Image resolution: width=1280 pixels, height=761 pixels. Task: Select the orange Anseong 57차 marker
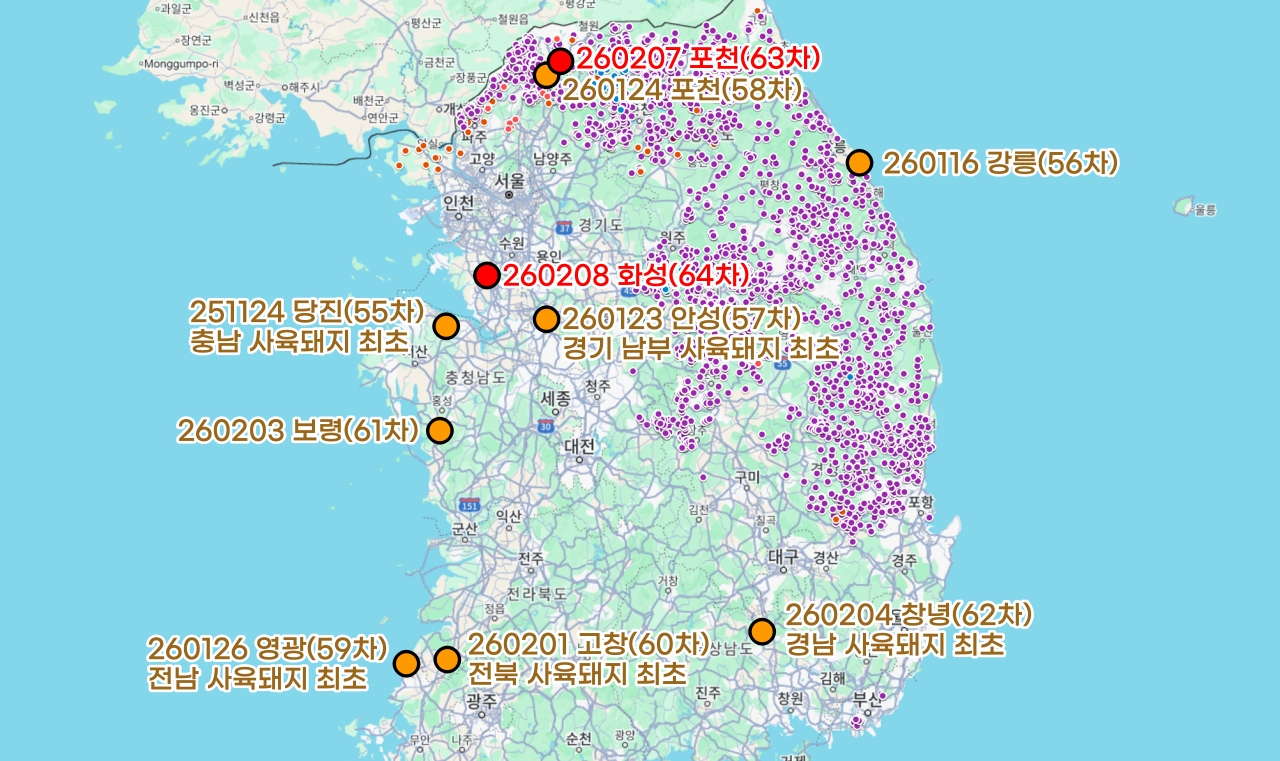[546, 319]
